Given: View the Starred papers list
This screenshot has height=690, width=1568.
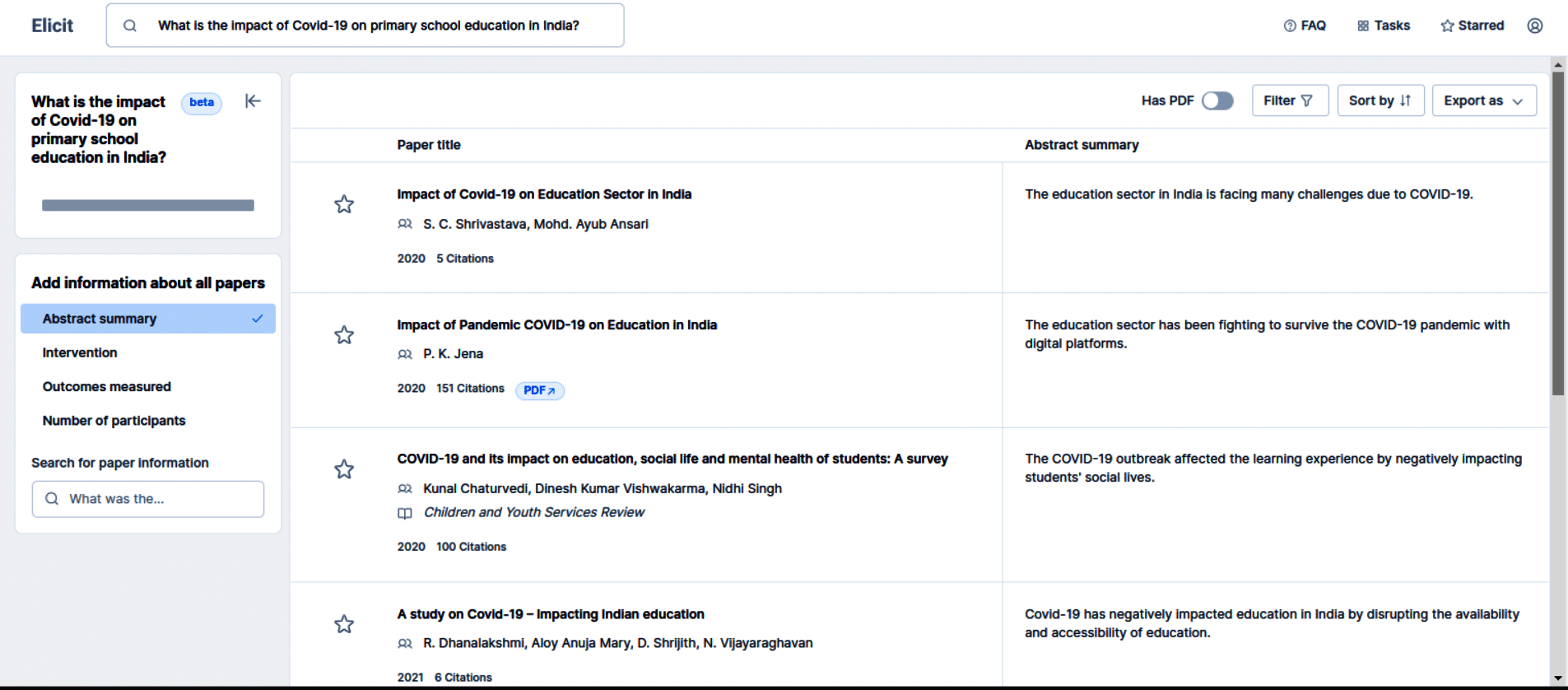Looking at the screenshot, I should [x=1473, y=26].
